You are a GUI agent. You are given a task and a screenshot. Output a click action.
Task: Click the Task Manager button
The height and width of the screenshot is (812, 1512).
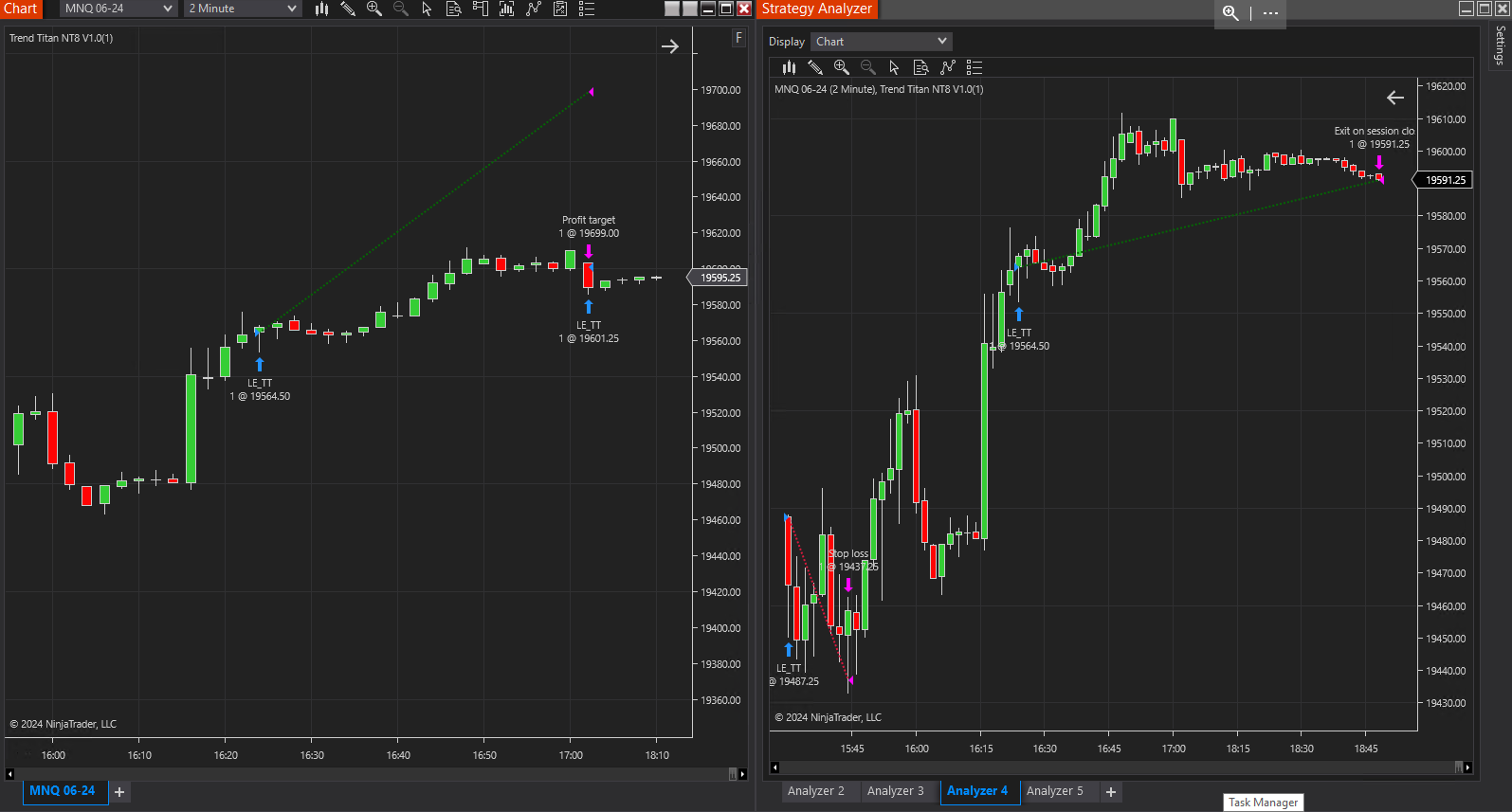1263,803
